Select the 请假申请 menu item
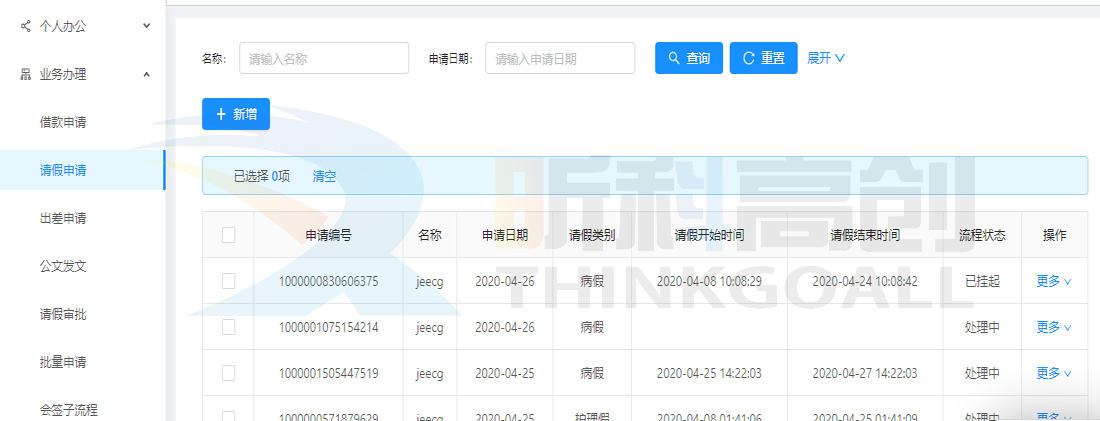Viewport: 1100px width, 421px height. 82,170
